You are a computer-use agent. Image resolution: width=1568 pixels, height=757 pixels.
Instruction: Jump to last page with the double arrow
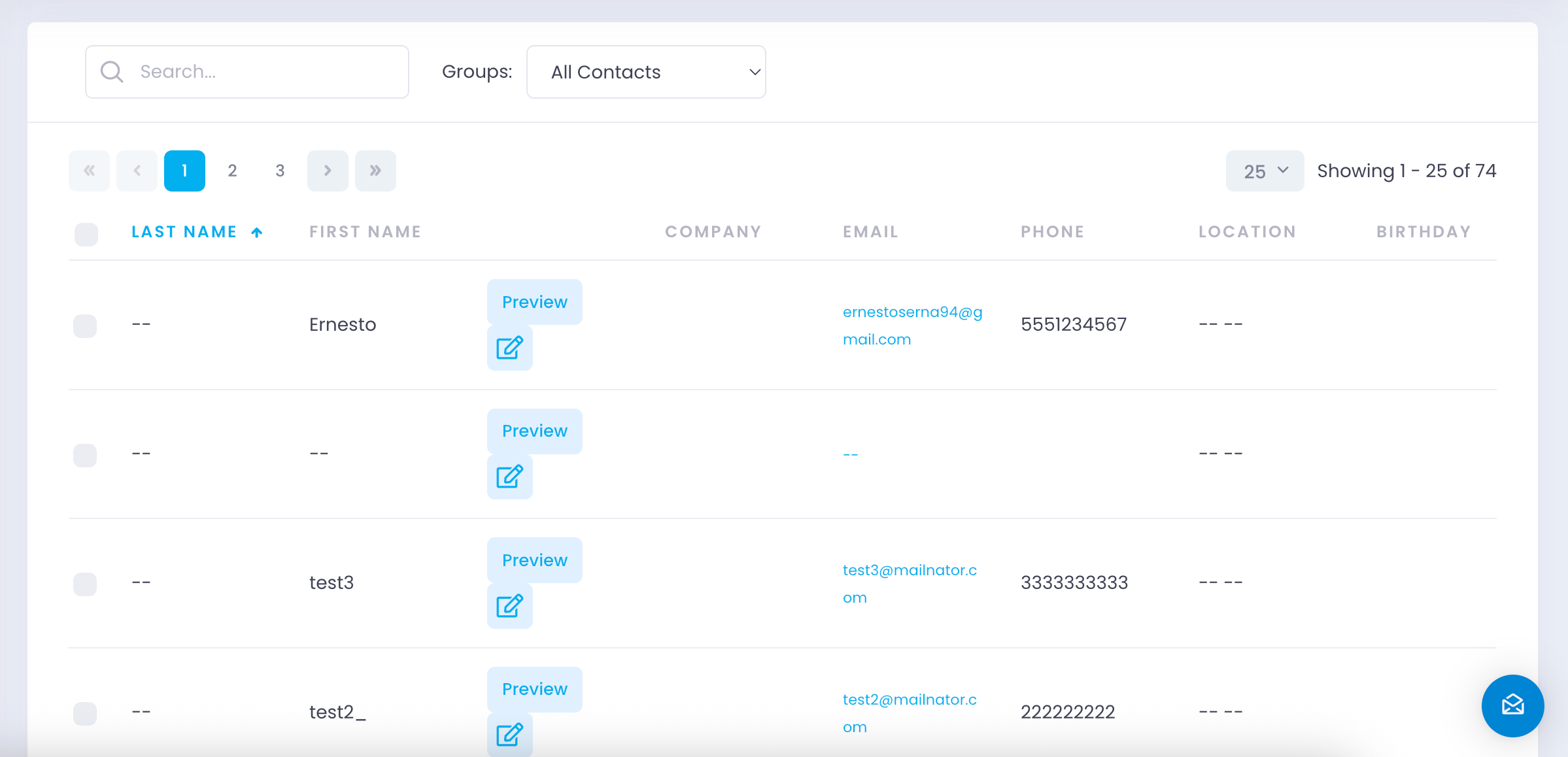point(375,171)
